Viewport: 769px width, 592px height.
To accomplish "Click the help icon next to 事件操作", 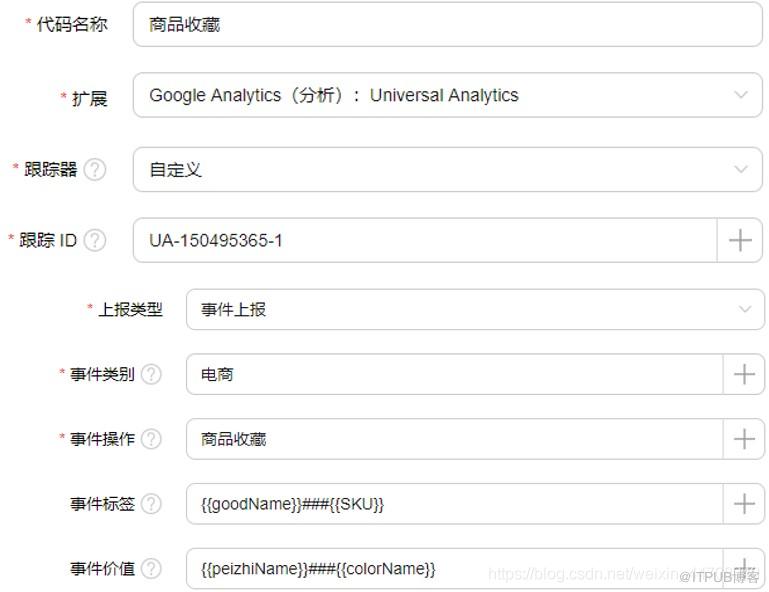I will (151, 439).
